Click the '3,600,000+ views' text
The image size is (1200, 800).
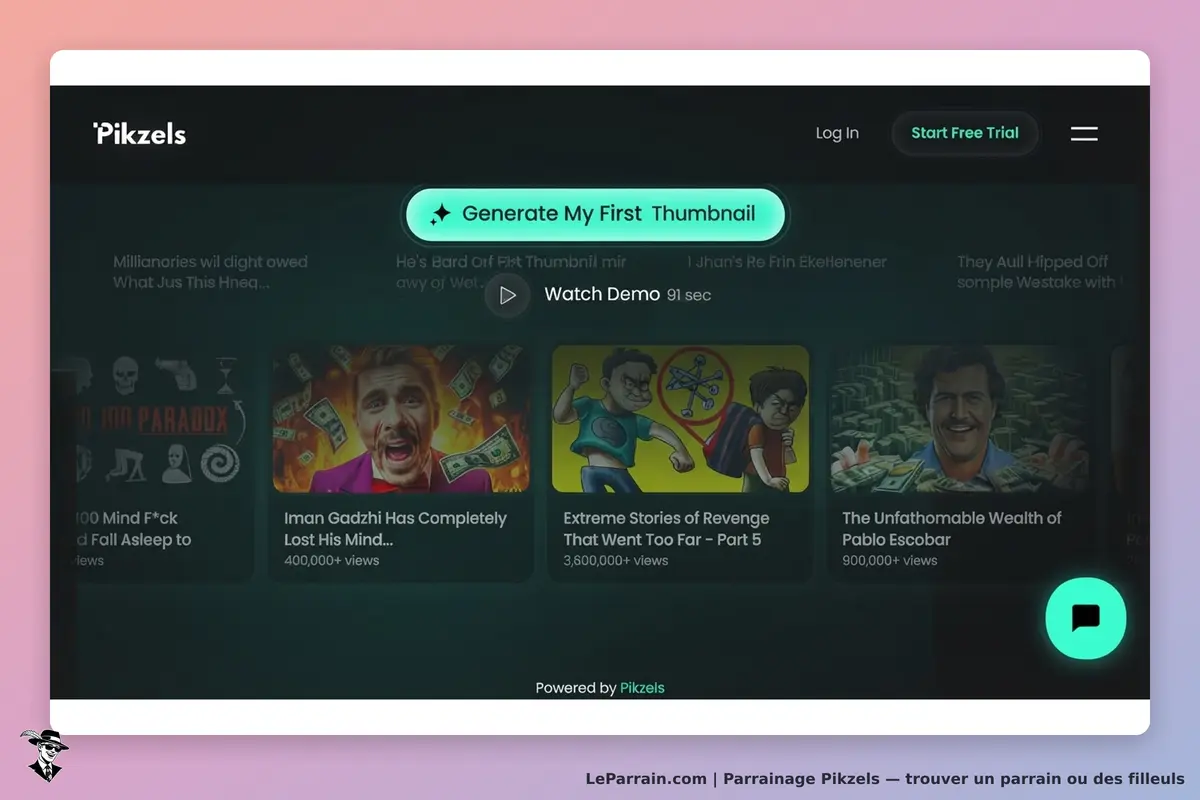coord(615,561)
